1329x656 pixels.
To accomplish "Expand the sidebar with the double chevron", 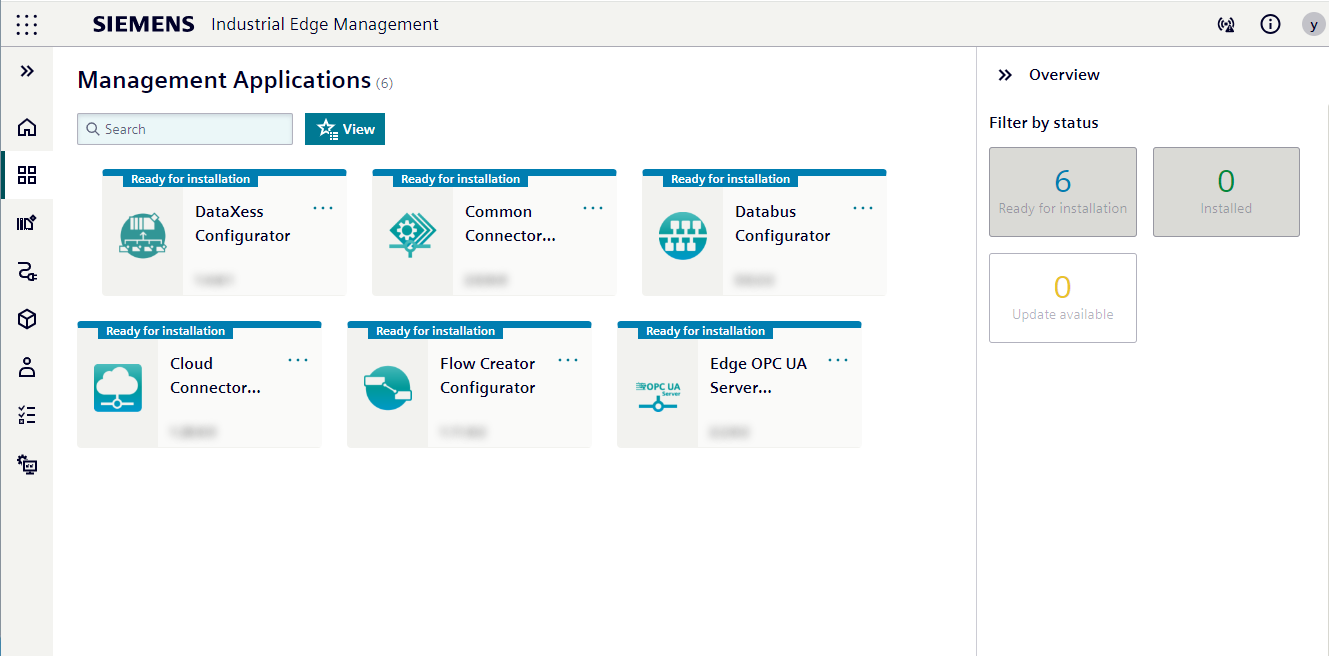I will 26,71.
